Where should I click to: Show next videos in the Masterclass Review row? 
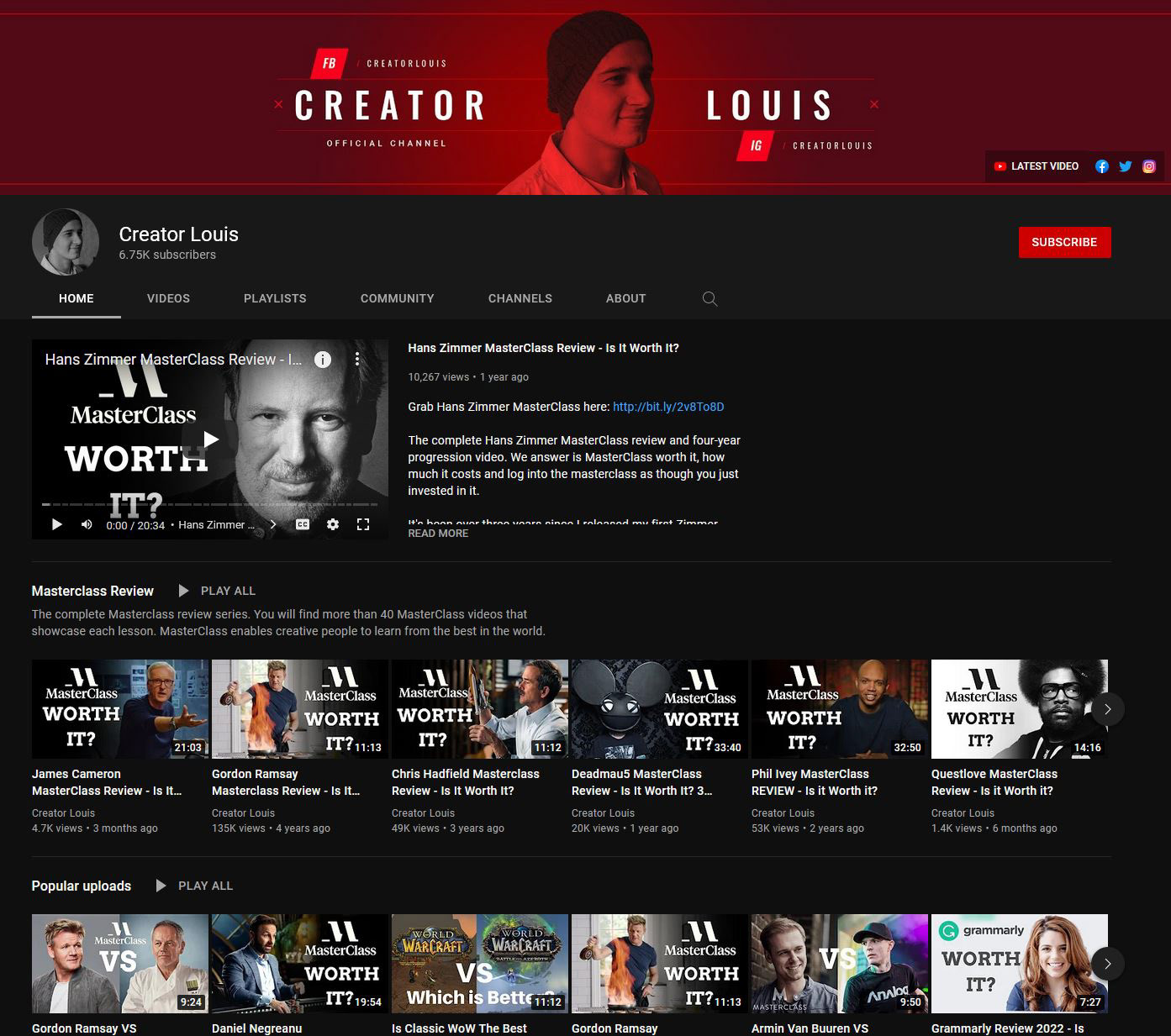pyautogui.click(x=1108, y=709)
